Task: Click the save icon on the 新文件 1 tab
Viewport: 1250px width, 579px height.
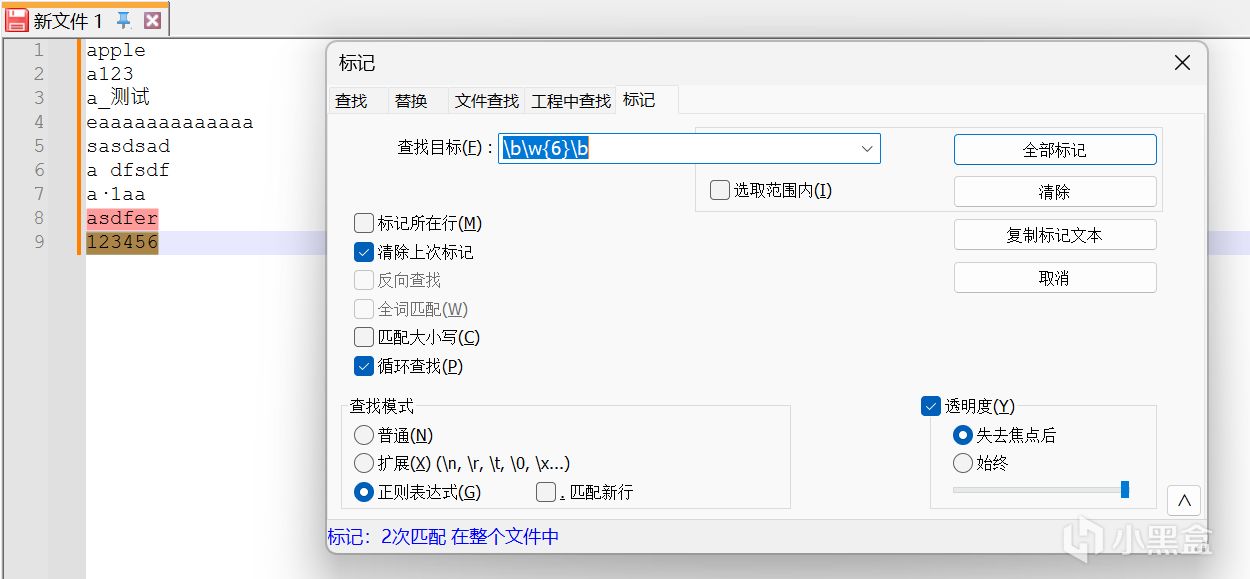Action: [x=17, y=20]
